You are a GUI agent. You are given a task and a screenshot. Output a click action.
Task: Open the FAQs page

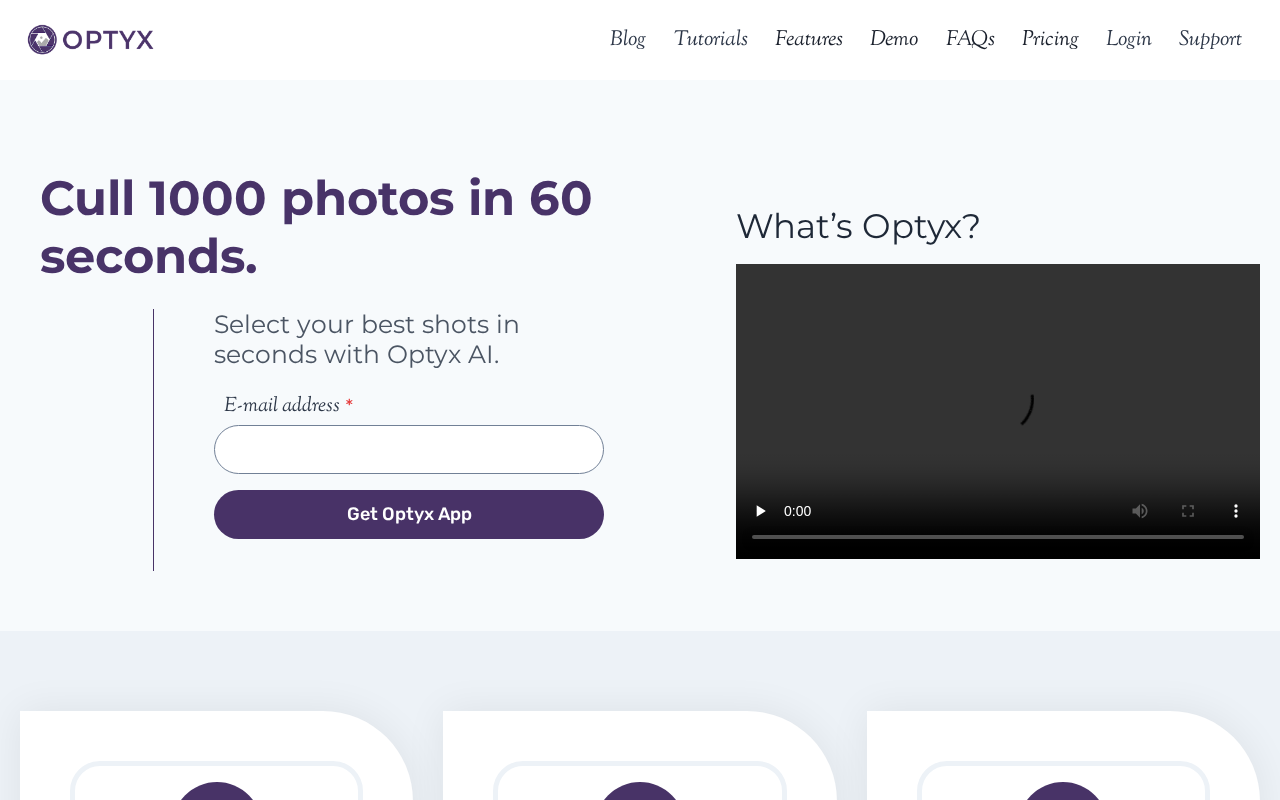pos(969,39)
